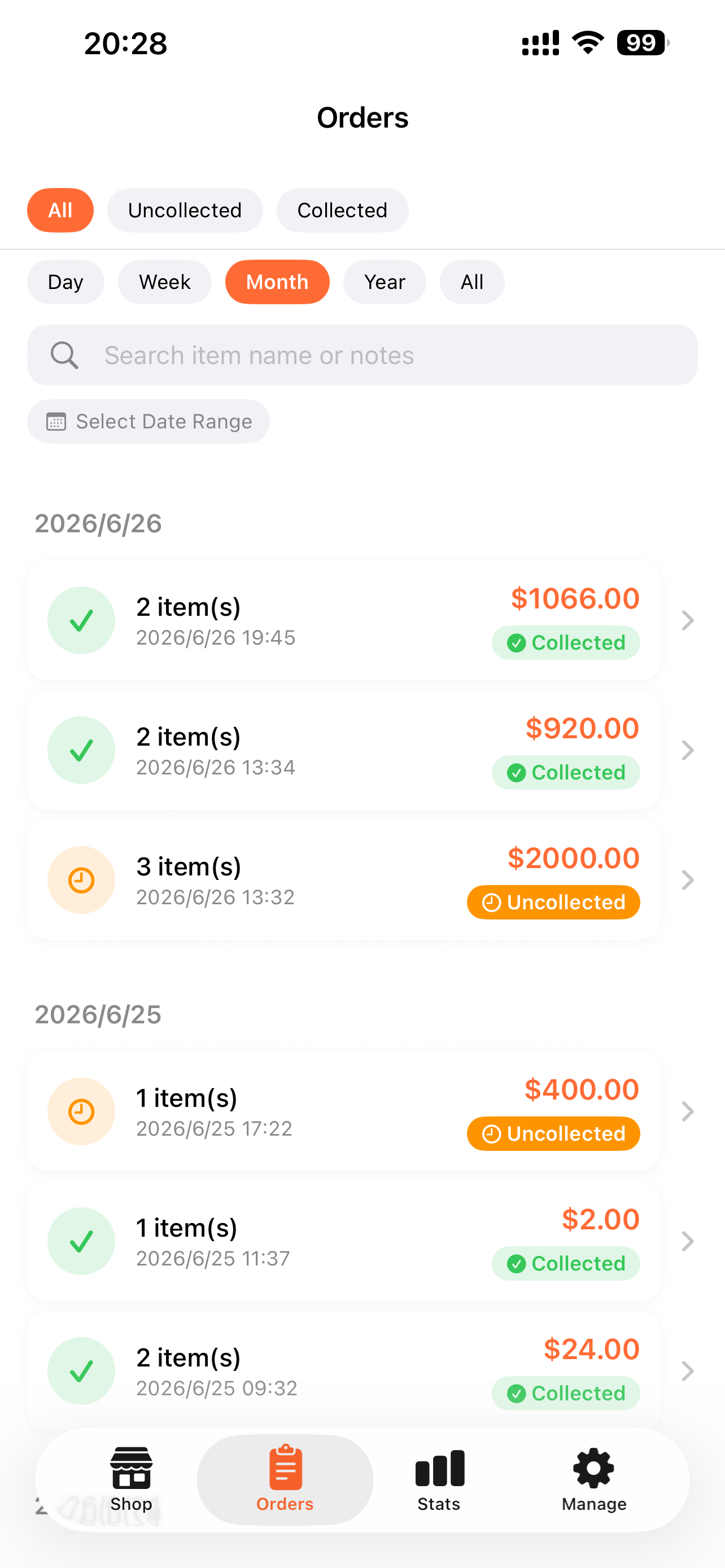Tap the search magnifier icon
The width and height of the screenshot is (725, 1568).
[x=64, y=355]
